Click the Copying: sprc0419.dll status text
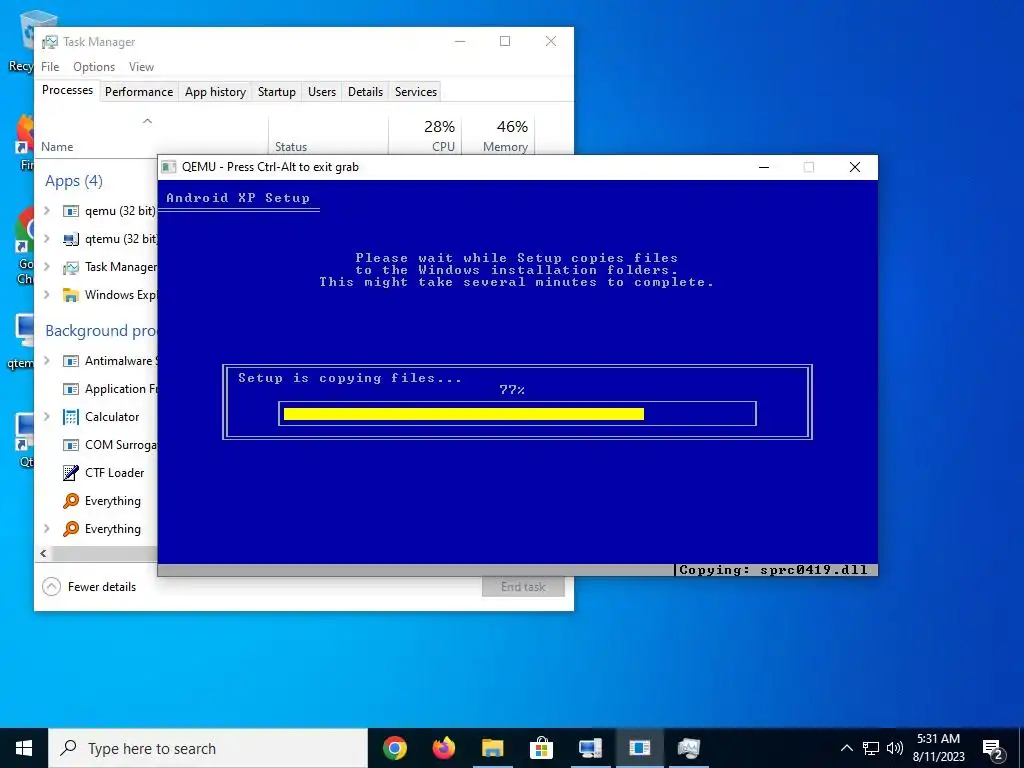This screenshot has width=1024, height=768. pos(773,569)
